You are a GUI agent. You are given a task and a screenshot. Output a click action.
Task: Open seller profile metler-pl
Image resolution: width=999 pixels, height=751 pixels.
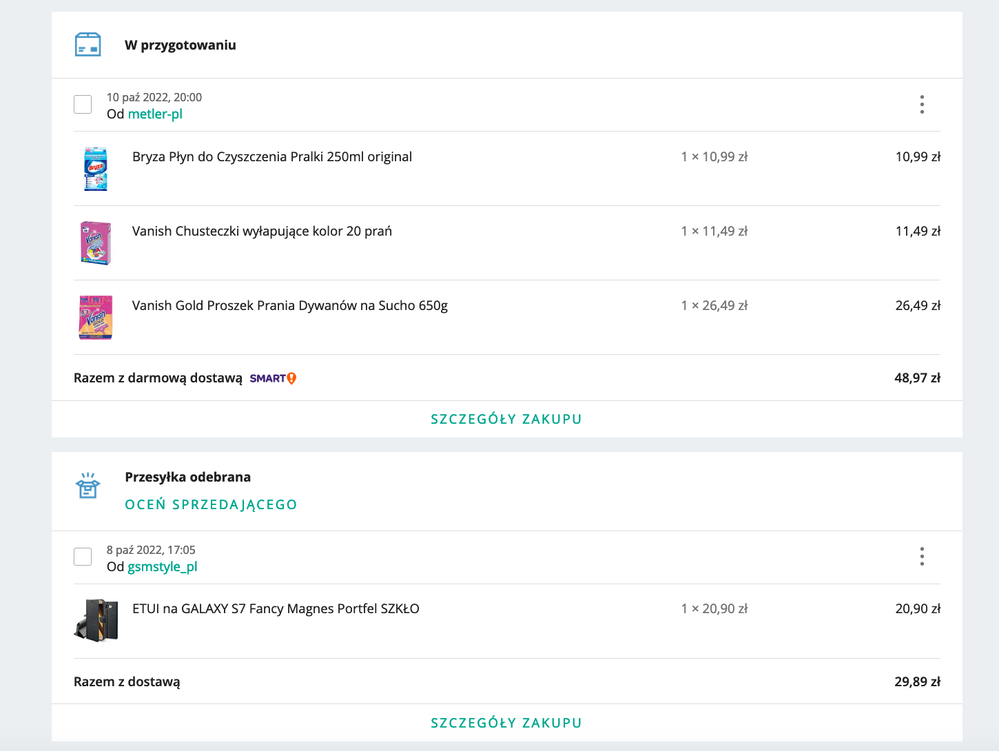coord(155,114)
